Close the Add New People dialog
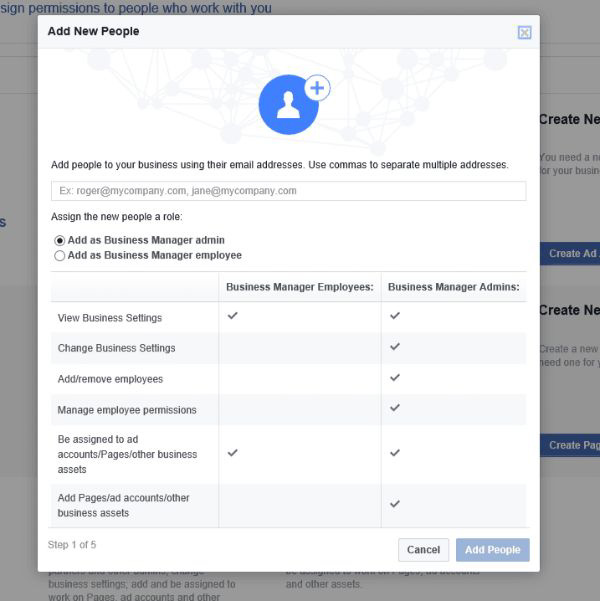This screenshot has height=601, width=600. point(524,32)
